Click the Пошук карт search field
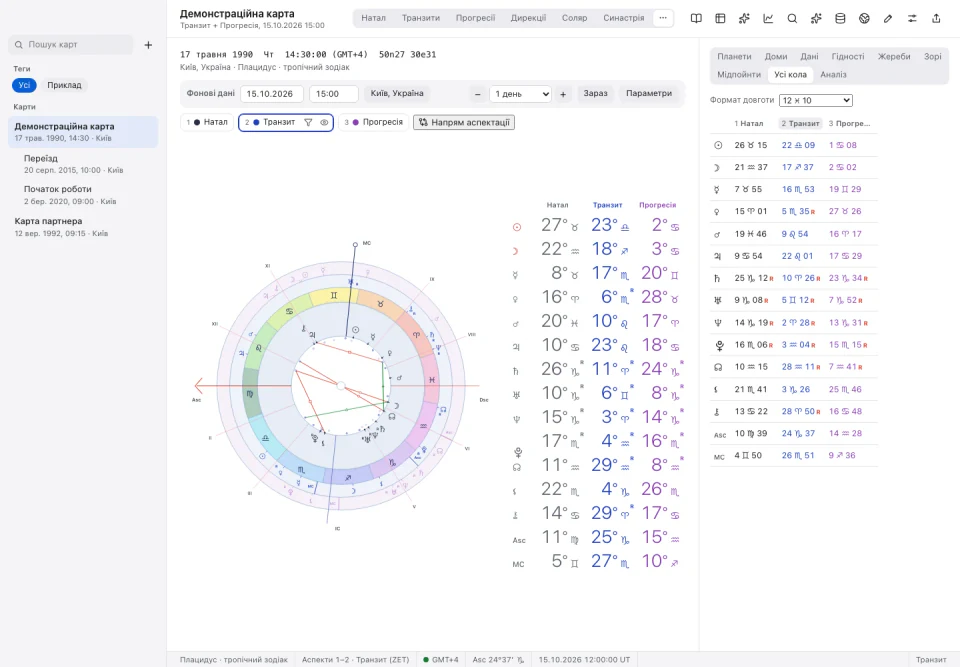The height and width of the screenshot is (667, 960). pyautogui.click(x=71, y=45)
